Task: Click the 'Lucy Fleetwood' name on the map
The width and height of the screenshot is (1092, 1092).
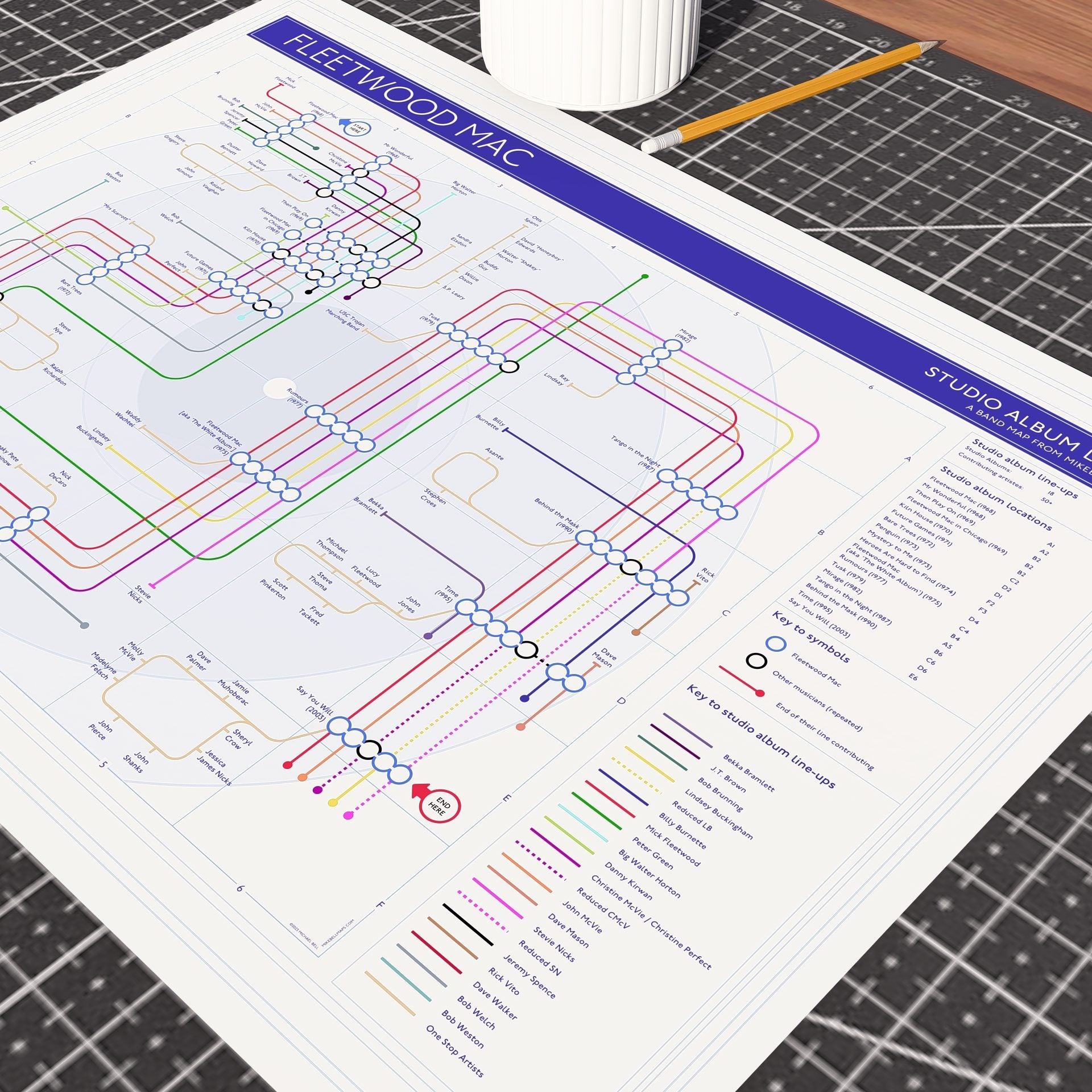Action: click(367, 576)
